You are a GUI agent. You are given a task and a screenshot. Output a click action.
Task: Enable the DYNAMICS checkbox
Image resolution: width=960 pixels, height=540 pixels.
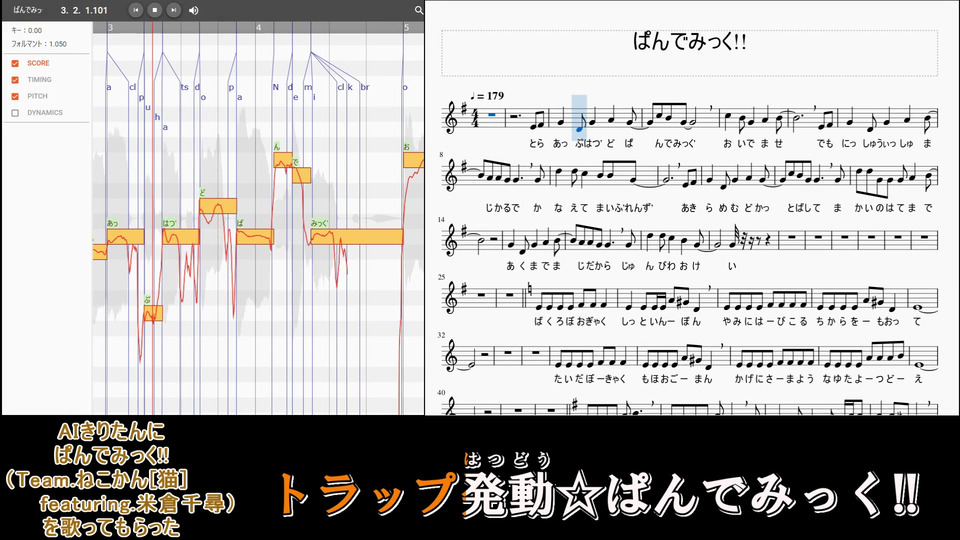15,113
